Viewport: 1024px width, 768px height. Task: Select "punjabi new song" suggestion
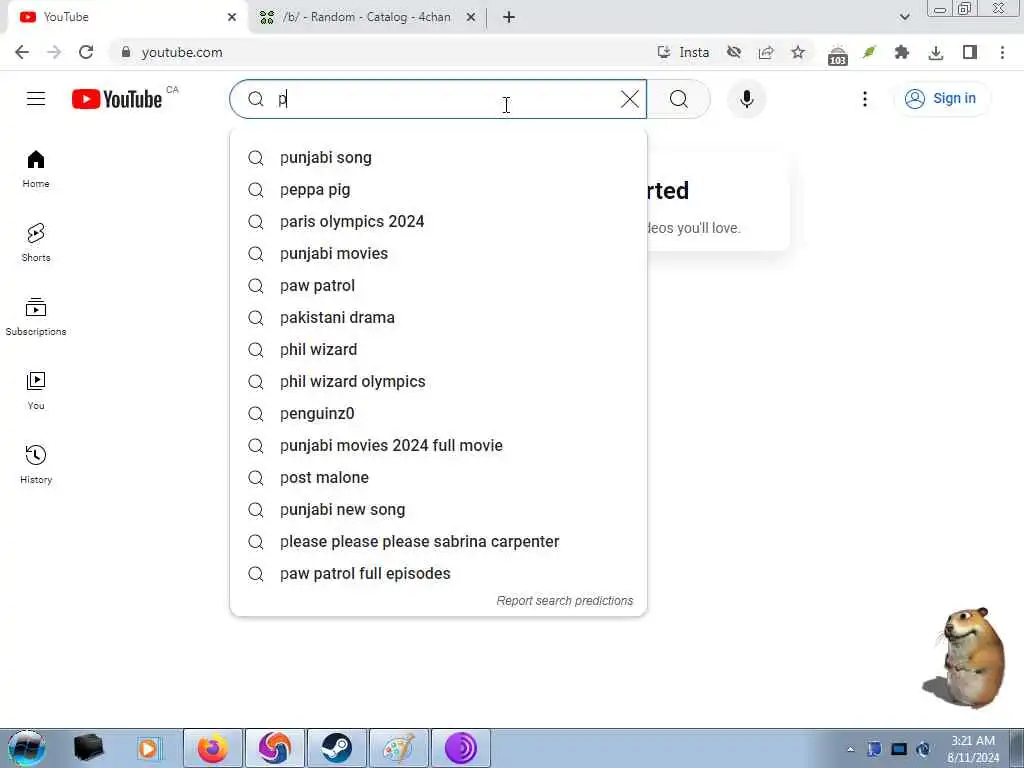point(438,509)
